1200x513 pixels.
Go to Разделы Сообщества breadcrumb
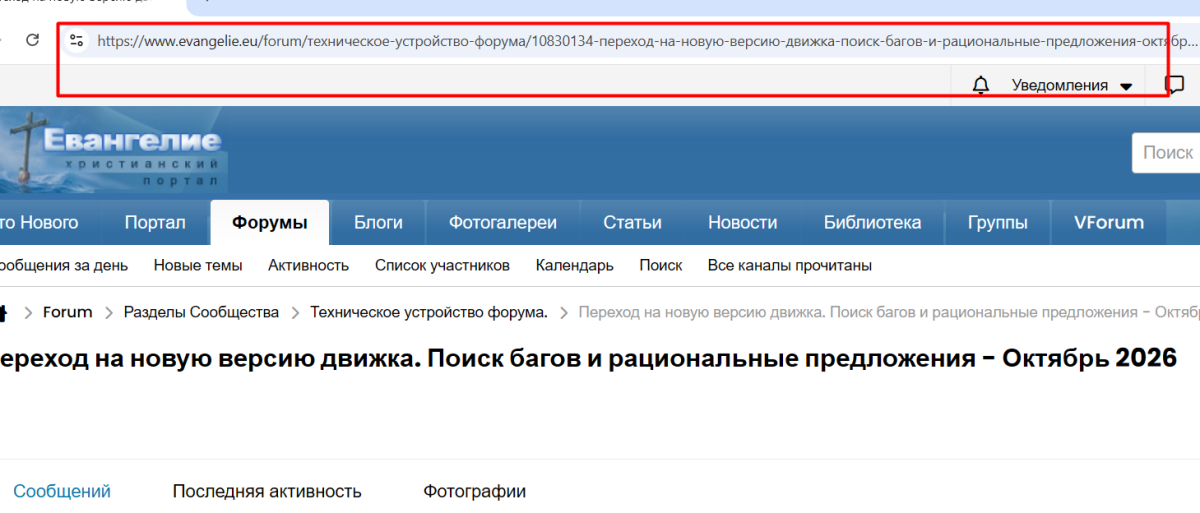click(201, 313)
